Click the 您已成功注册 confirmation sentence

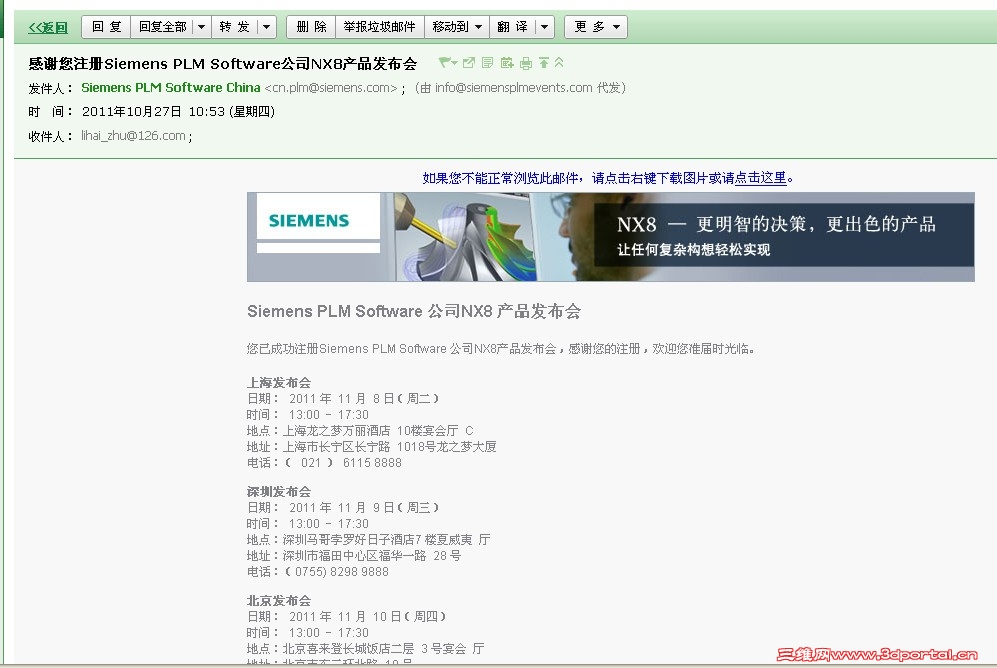500,348
